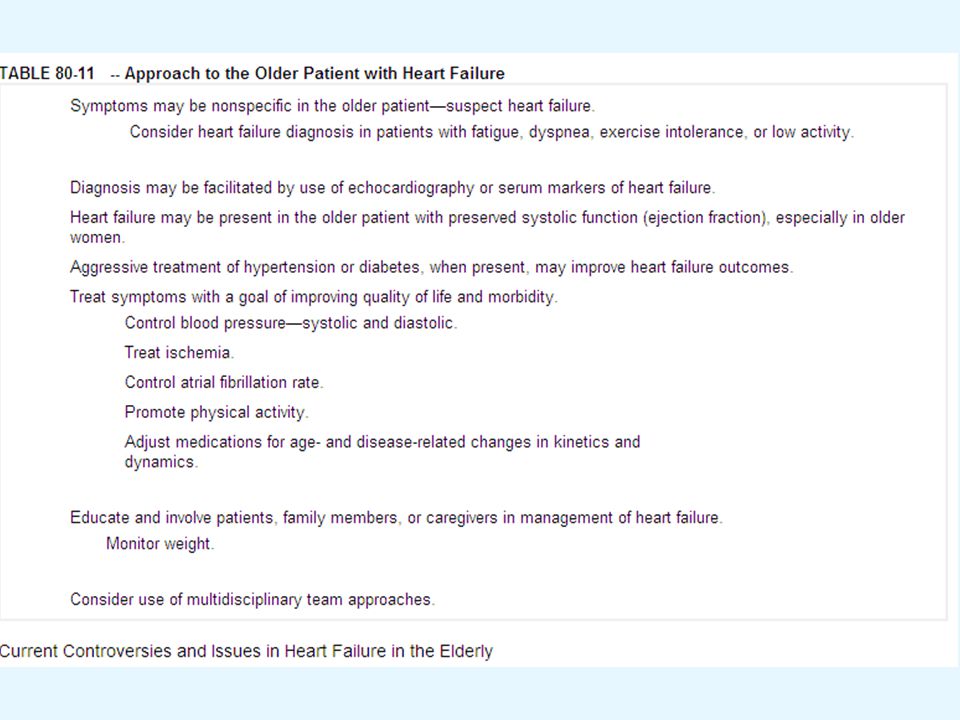Click the word 'dynamics' below Adjust medications
This screenshot has width=960, height=720.
coord(161,462)
